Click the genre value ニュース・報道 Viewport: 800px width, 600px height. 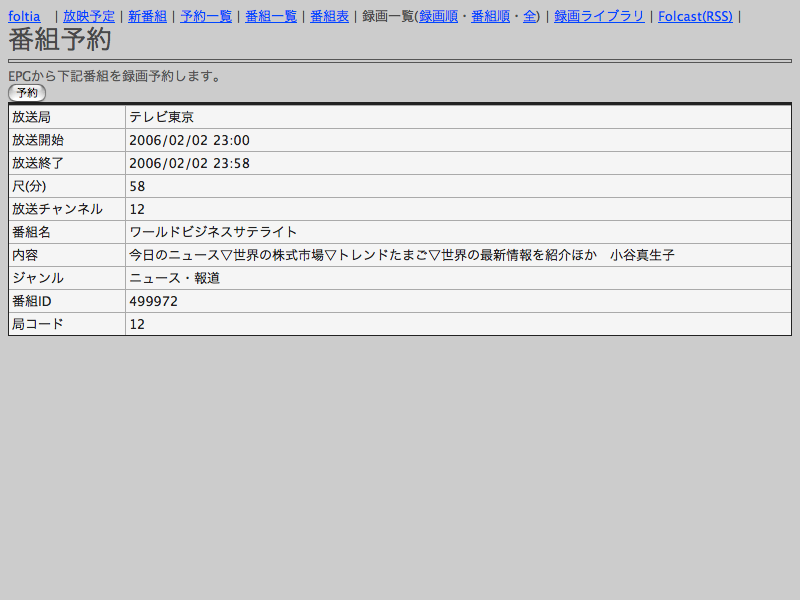(x=174, y=278)
